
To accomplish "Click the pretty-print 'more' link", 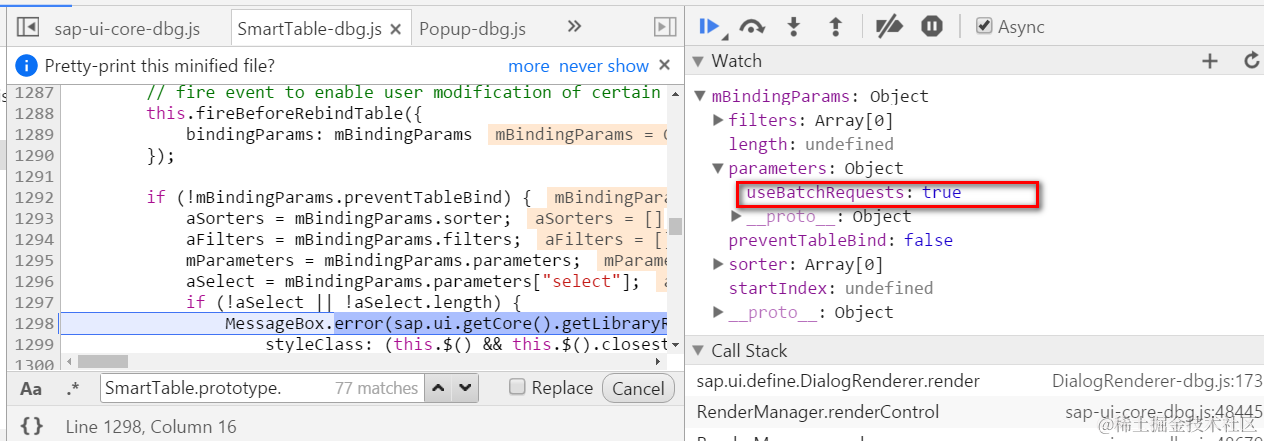I will click(529, 66).
